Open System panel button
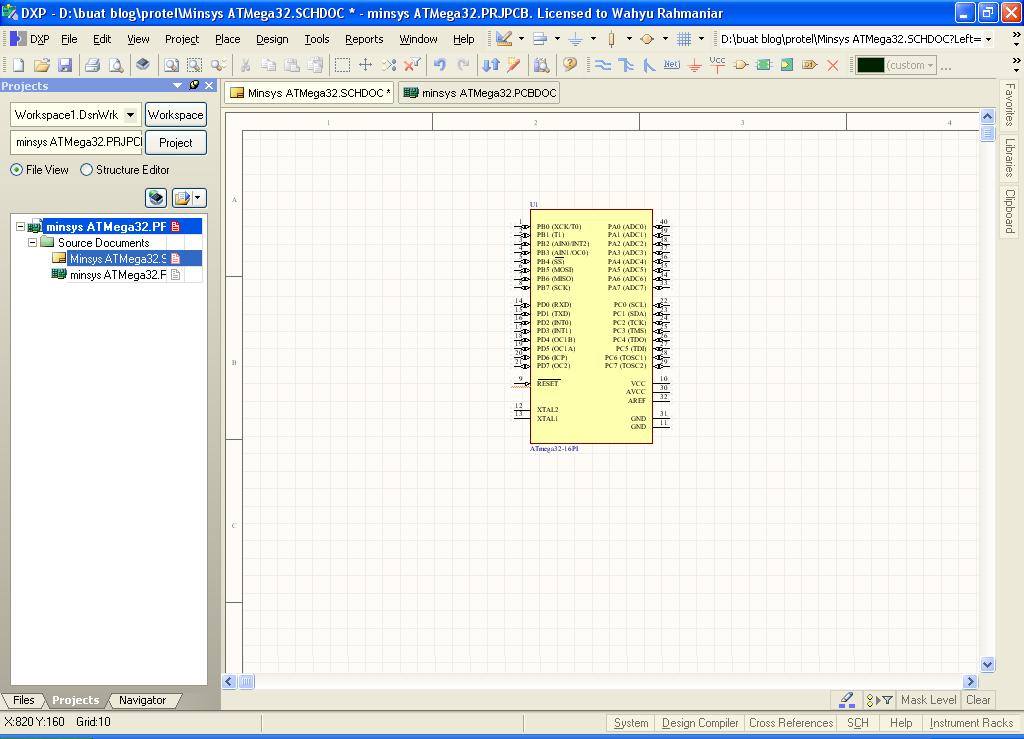 631,723
